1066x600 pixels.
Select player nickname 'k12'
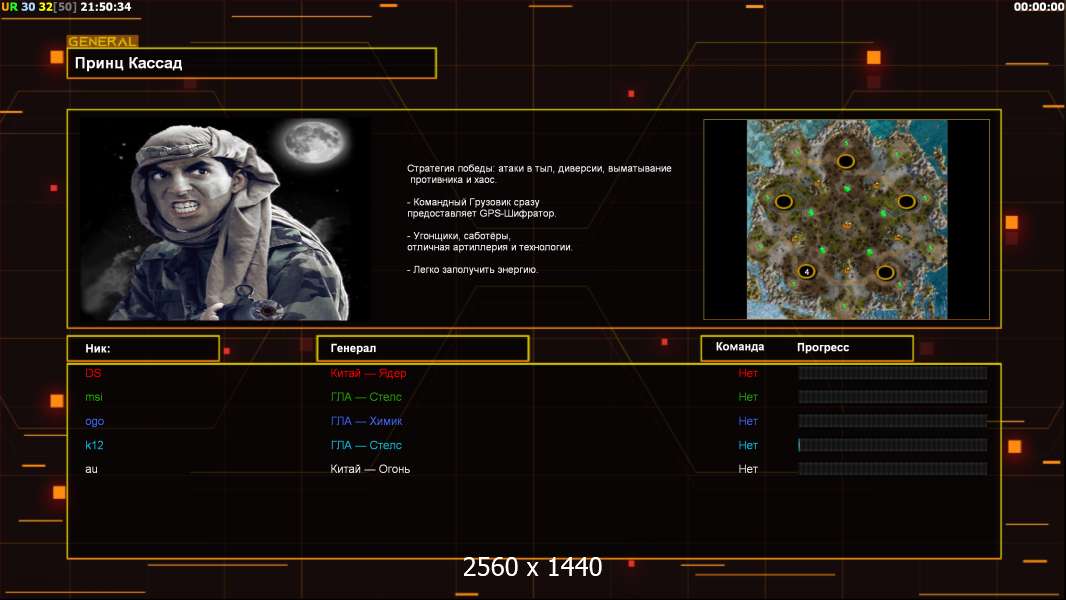point(94,445)
